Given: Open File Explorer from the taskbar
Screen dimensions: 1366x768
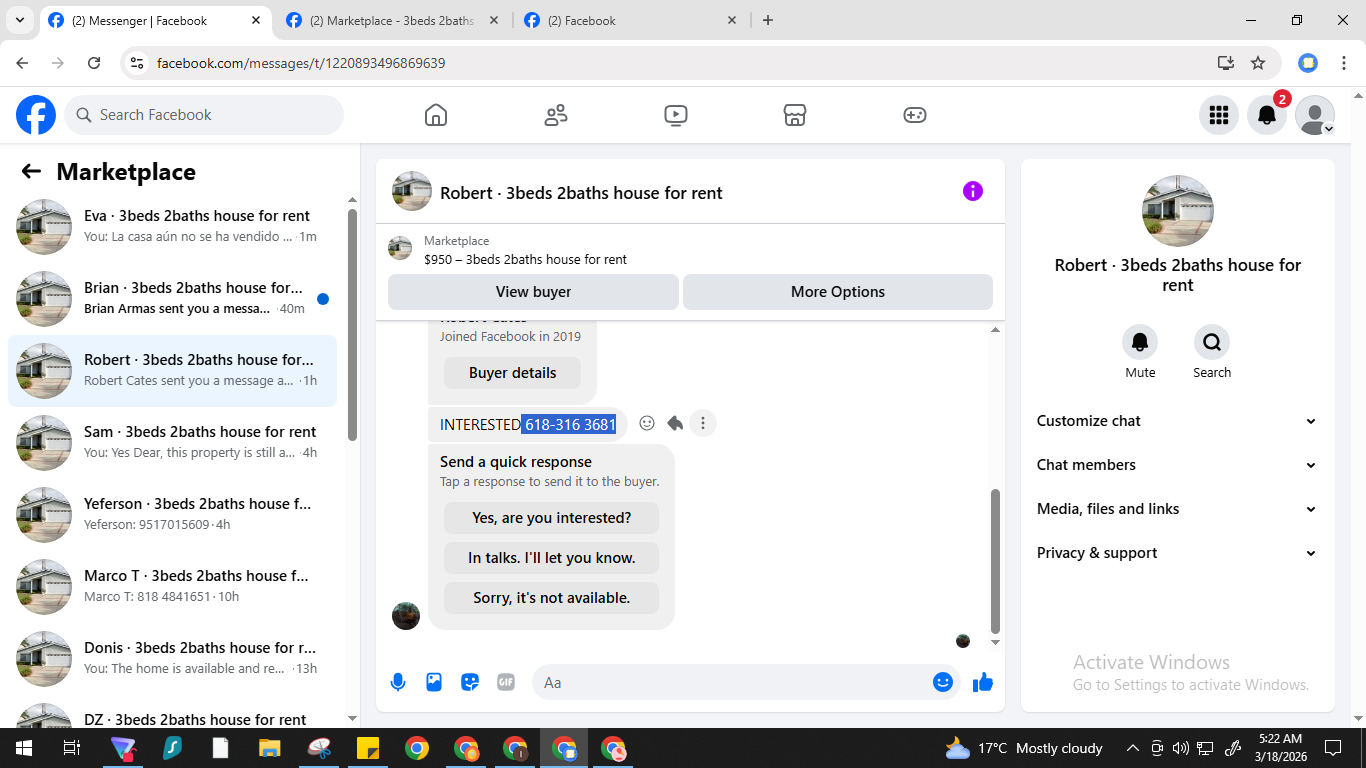Looking at the screenshot, I should [x=269, y=748].
